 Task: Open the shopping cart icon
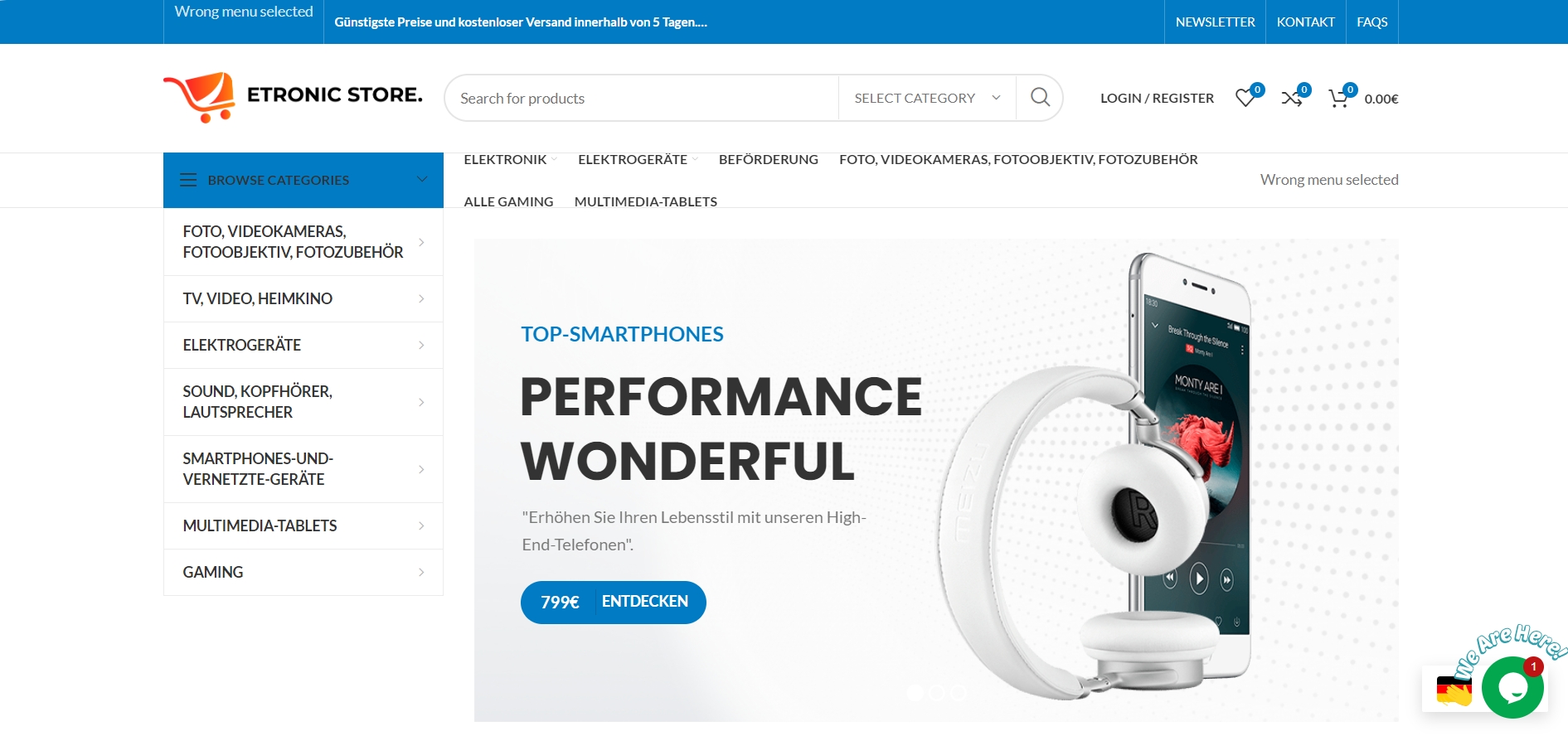1337,99
